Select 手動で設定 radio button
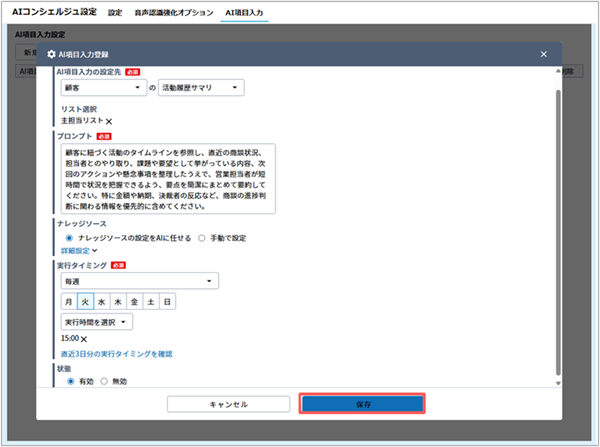This screenshot has height=447, width=600. click(202, 238)
